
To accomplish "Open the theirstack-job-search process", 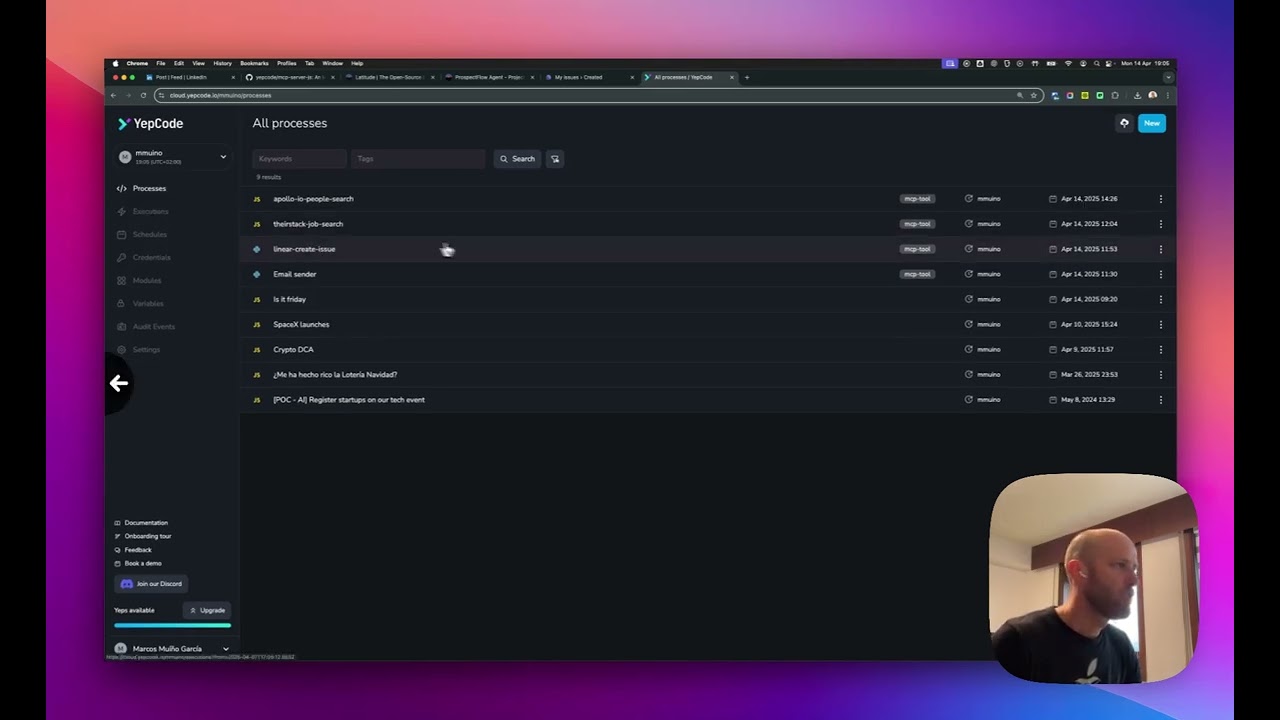I will click(x=308, y=224).
